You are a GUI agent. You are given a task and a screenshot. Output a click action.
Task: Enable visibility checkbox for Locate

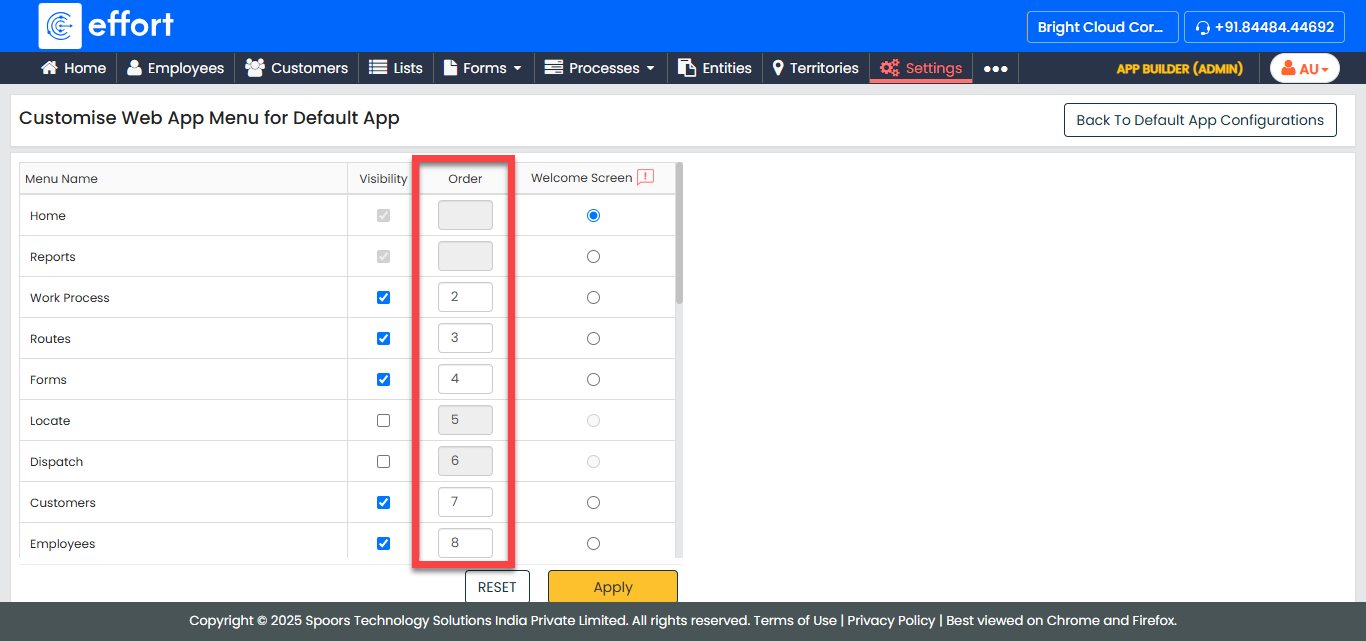point(383,421)
